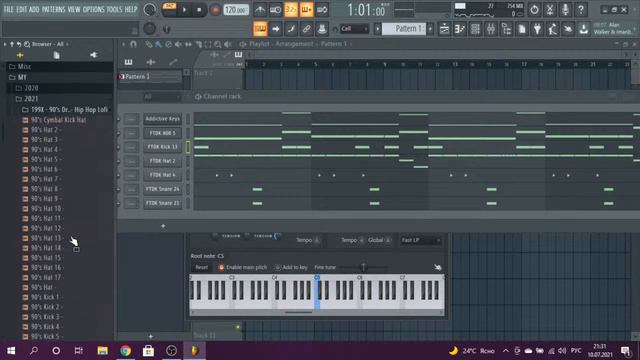The image size is (640, 360).
Task: Open the OPTIONS menu
Action: pos(93,9)
